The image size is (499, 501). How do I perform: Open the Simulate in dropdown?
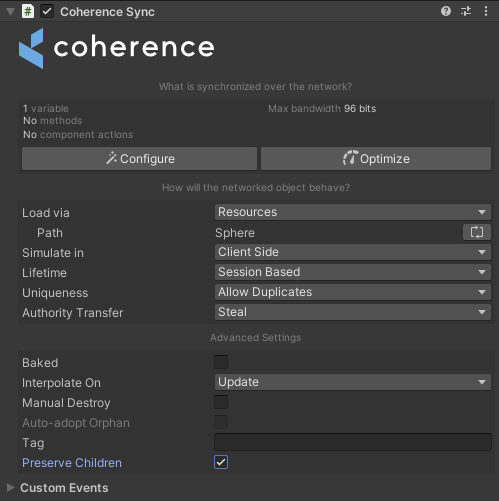353,252
